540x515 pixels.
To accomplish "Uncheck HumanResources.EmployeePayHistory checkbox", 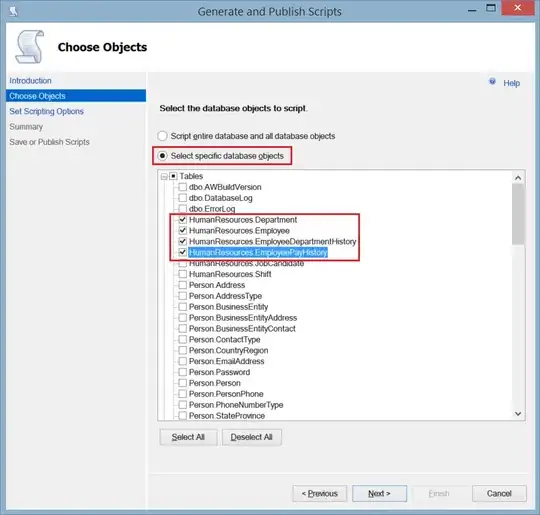I will [183, 253].
